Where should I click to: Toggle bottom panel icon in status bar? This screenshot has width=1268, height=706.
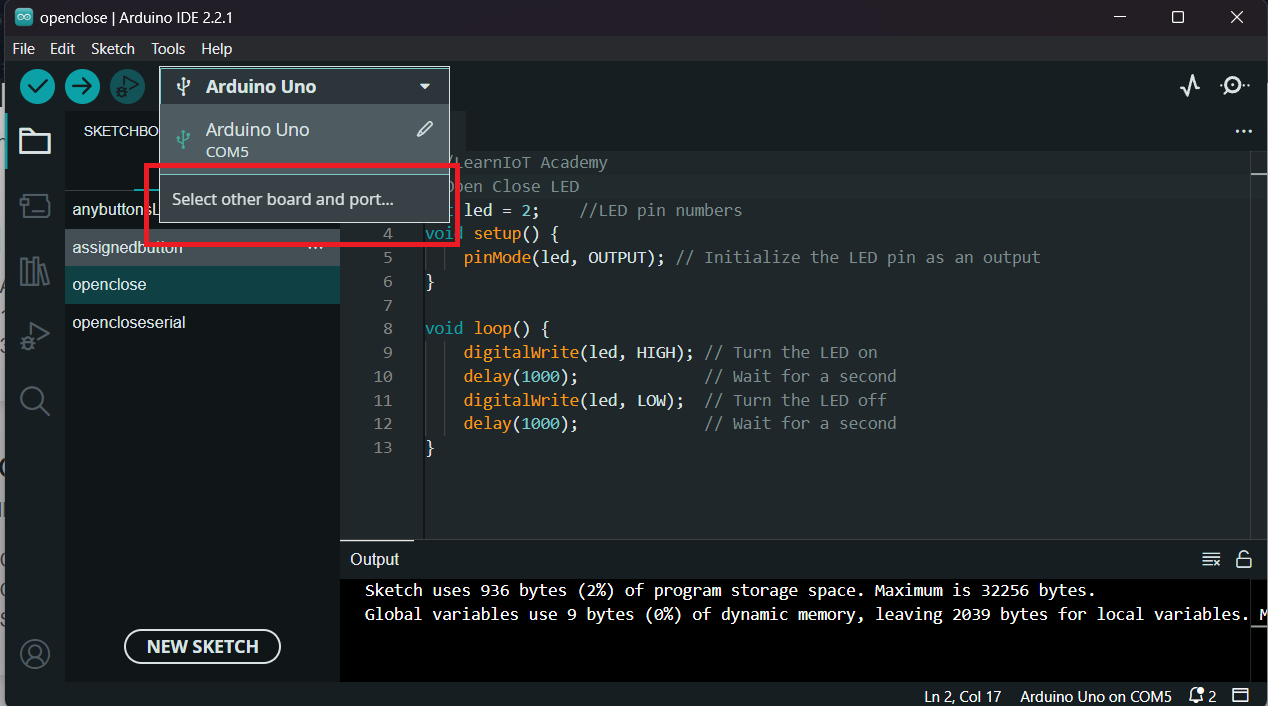point(1240,696)
